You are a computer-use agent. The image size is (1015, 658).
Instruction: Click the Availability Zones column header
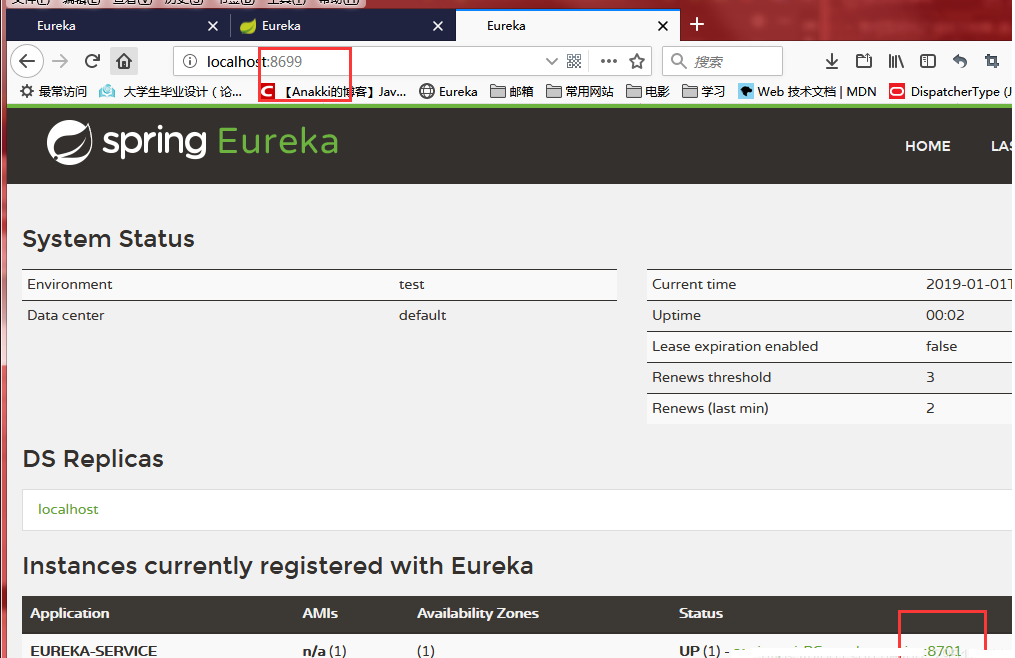[478, 613]
